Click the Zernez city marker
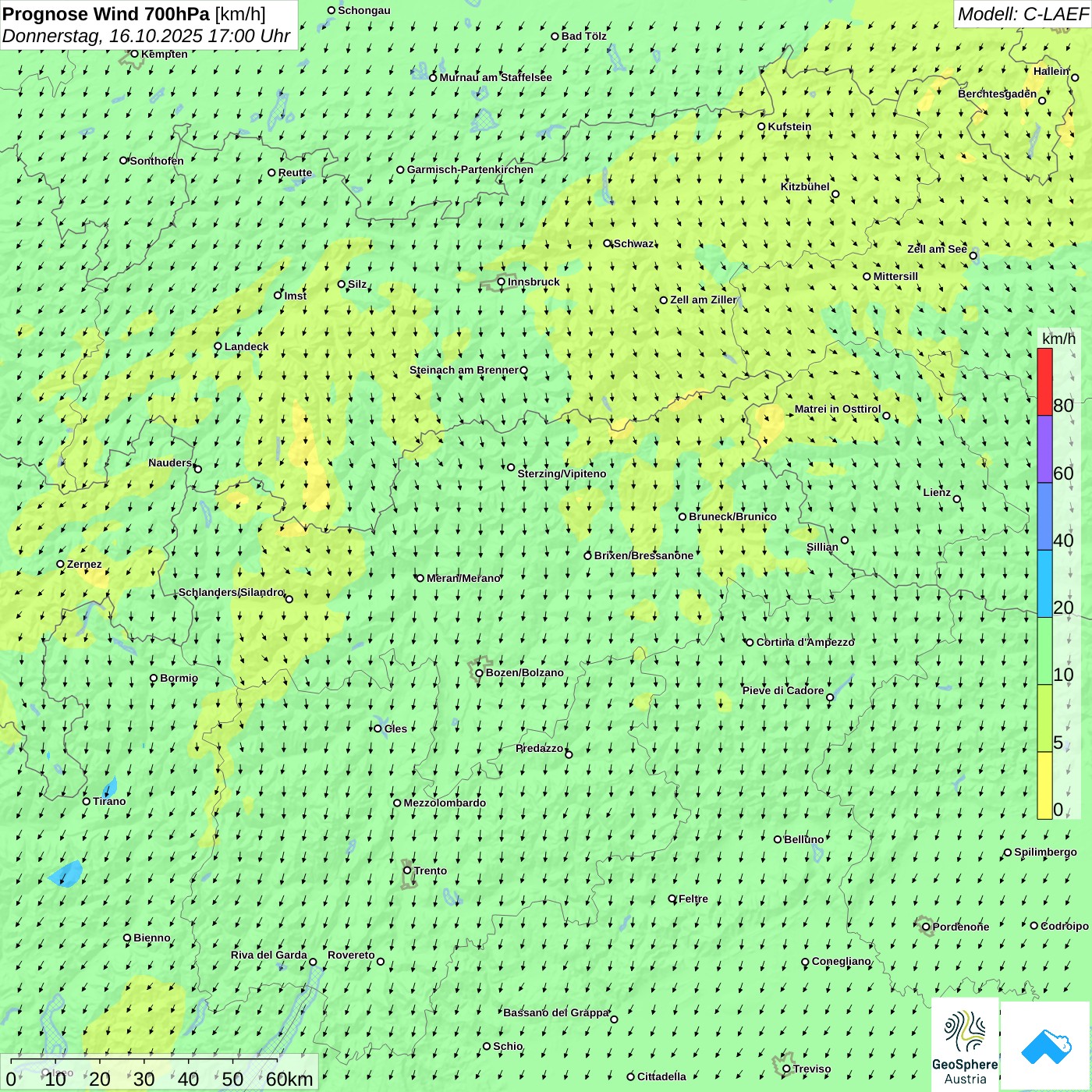Viewport: 1092px width, 1092px height. 61,564
